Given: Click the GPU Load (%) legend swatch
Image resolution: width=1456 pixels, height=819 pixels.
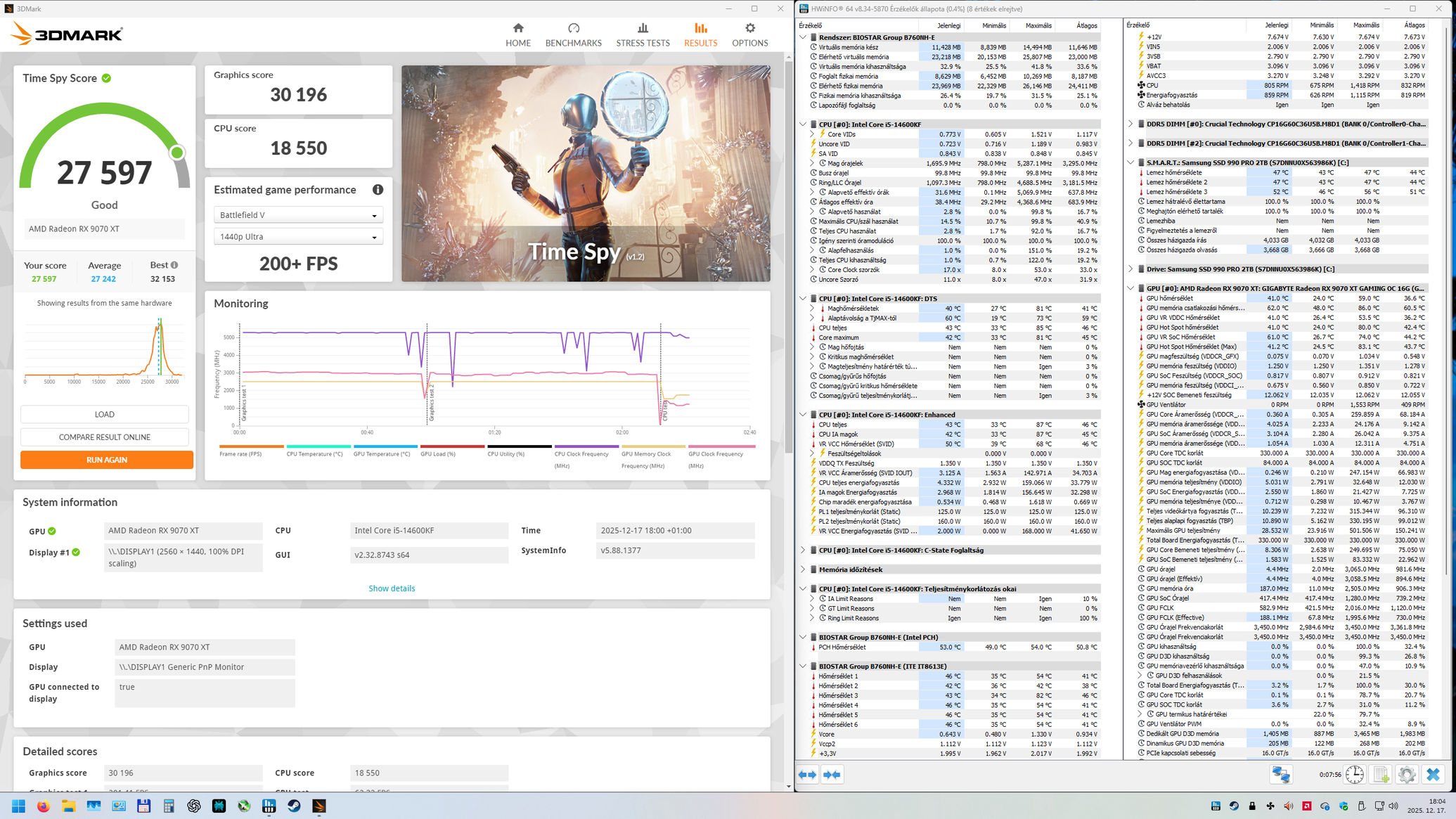Looking at the screenshot, I should pos(452,446).
